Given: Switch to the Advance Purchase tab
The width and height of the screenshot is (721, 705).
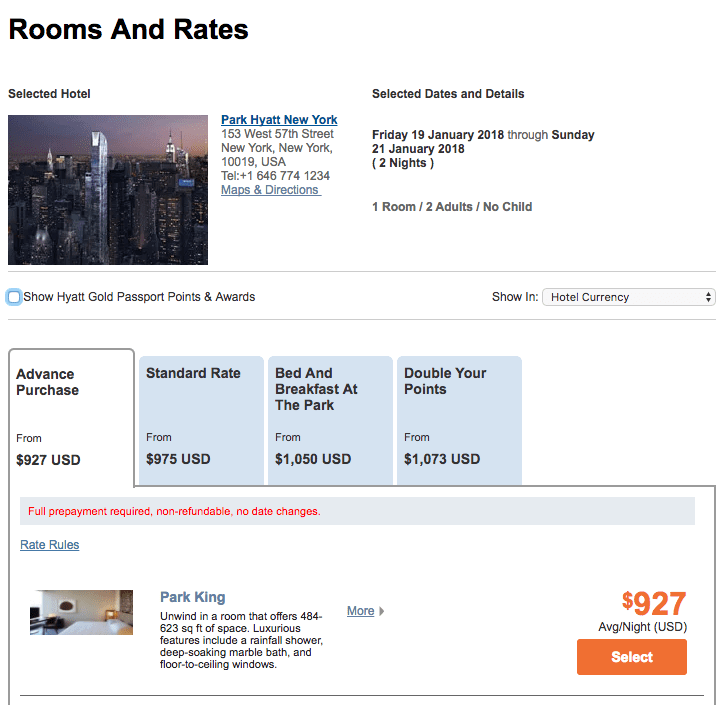Looking at the screenshot, I should (x=71, y=418).
